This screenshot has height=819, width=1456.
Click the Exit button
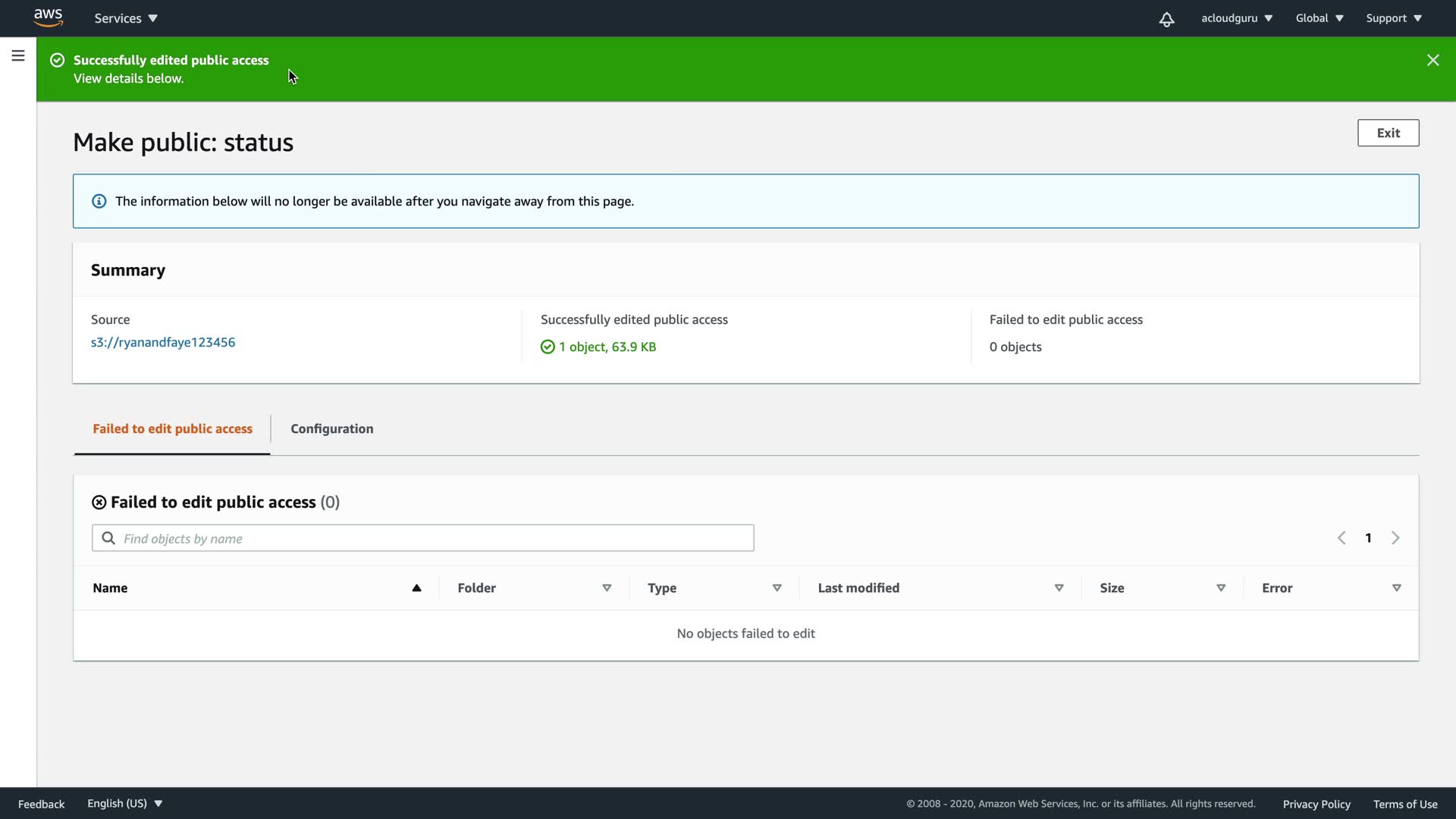(x=1388, y=133)
